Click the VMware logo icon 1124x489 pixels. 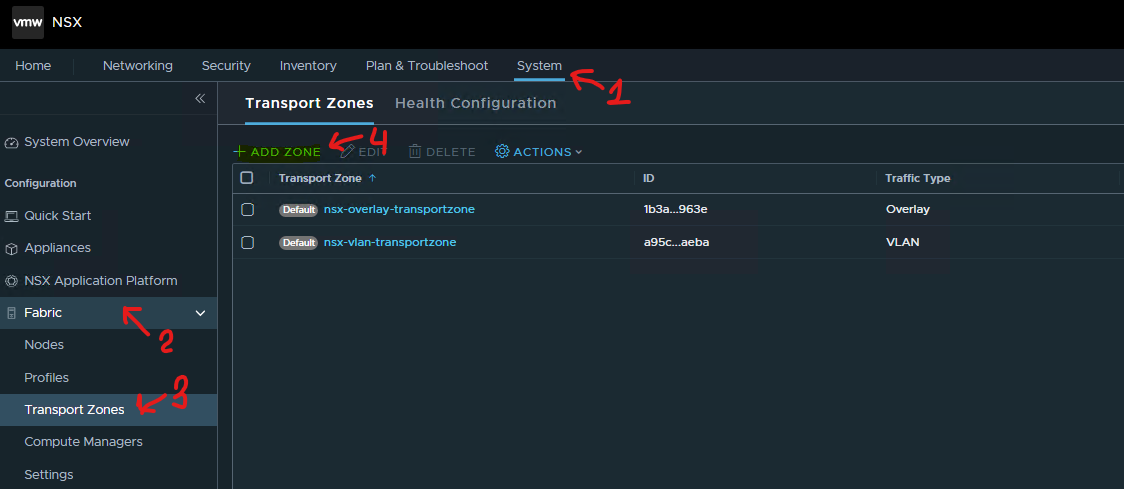point(28,22)
